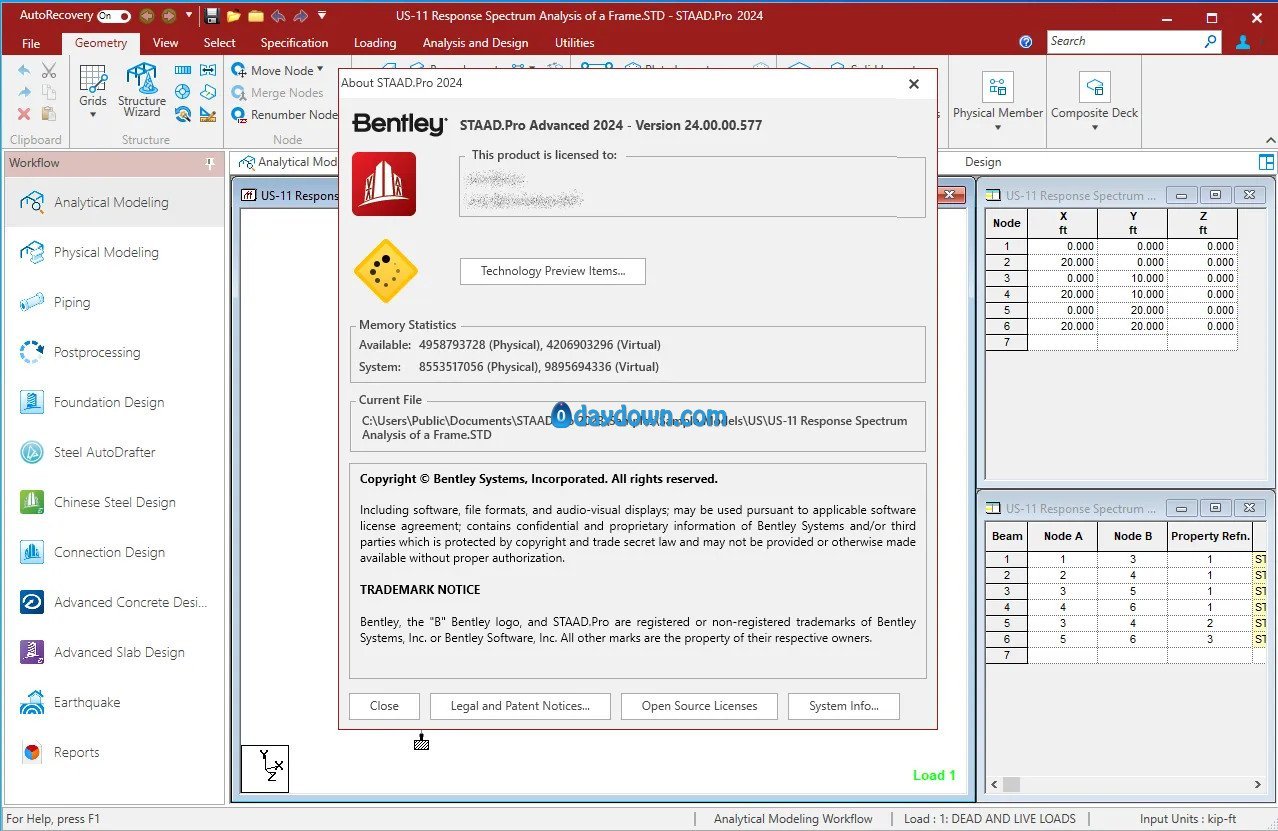Image resolution: width=1278 pixels, height=831 pixels.
Task: Click the Renumber Nodes tool
Action: click(285, 115)
